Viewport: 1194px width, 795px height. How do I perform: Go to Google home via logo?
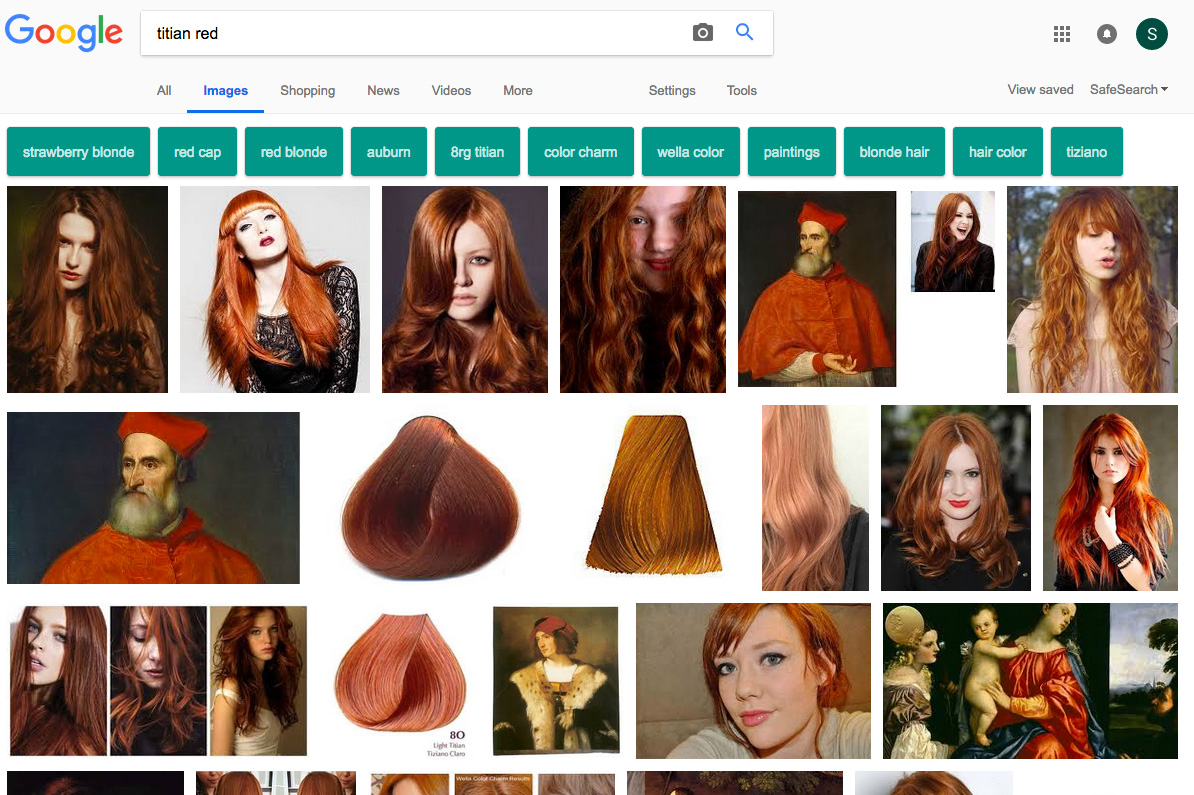click(64, 33)
